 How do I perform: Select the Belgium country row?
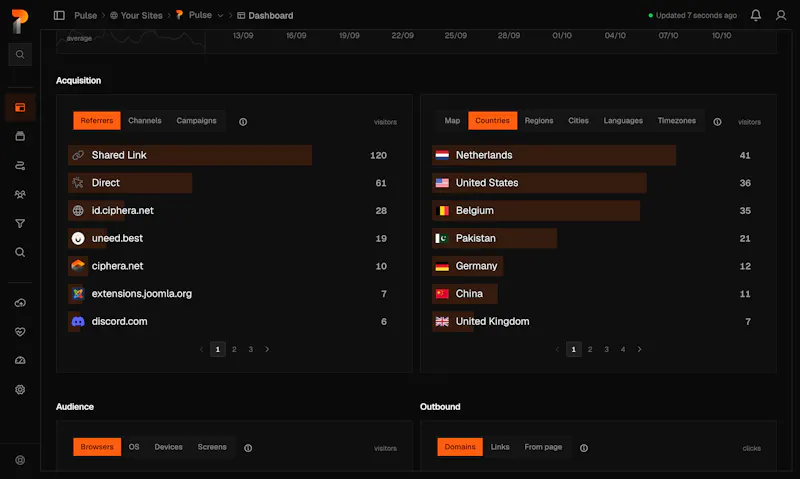pyautogui.click(x=595, y=211)
